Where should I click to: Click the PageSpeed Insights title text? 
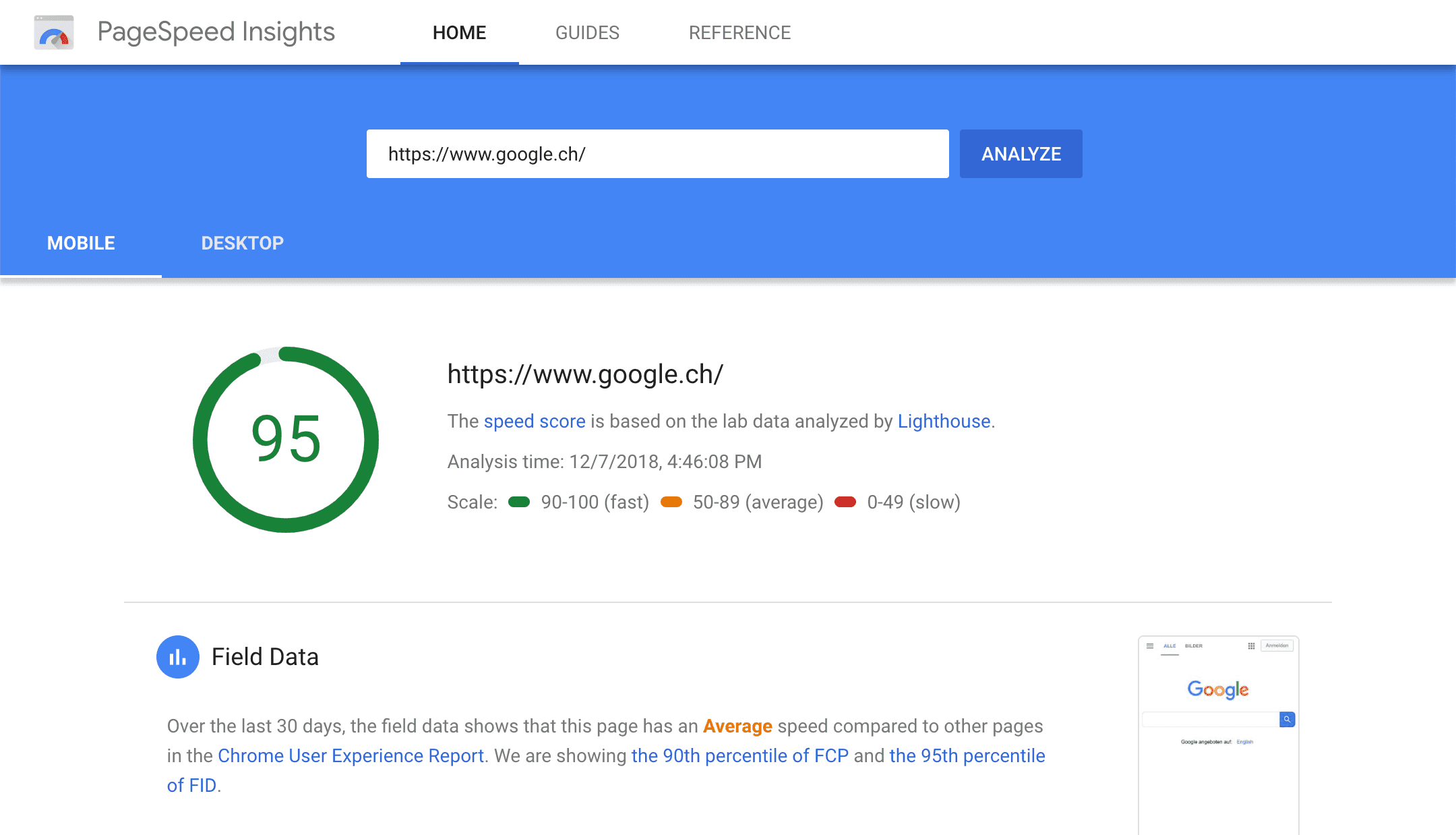coord(216,32)
